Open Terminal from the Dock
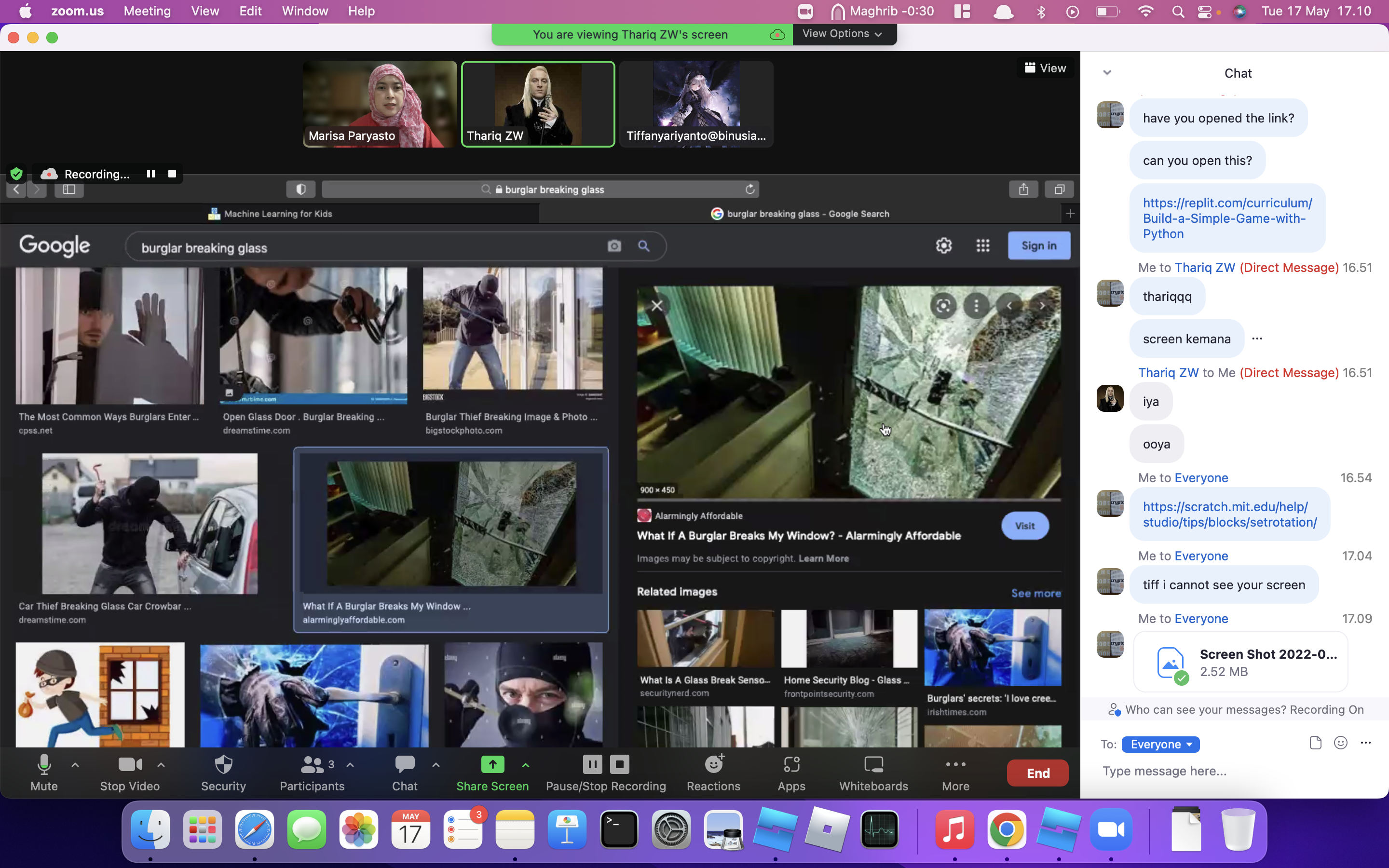1389x868 pixels. (619, 829)
